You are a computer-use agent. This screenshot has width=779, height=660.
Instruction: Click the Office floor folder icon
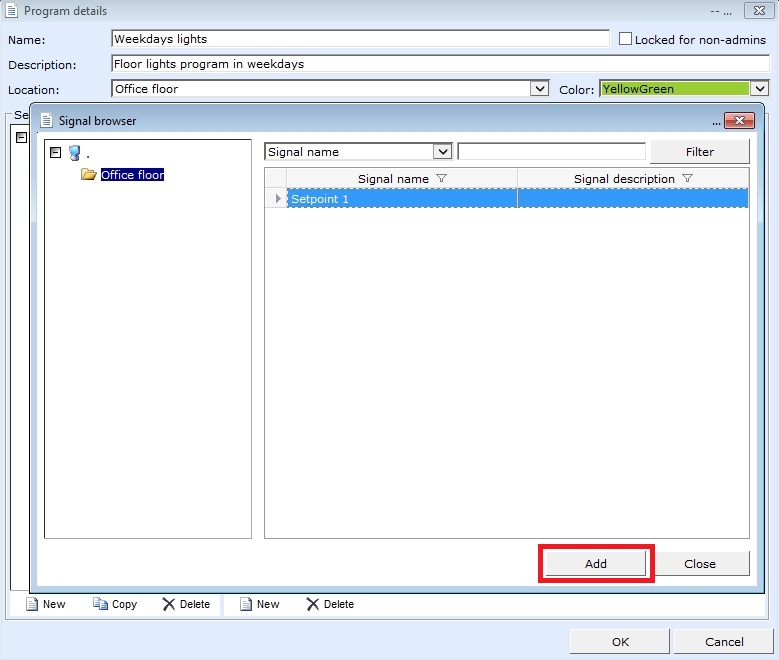click(x=89, y=175)
